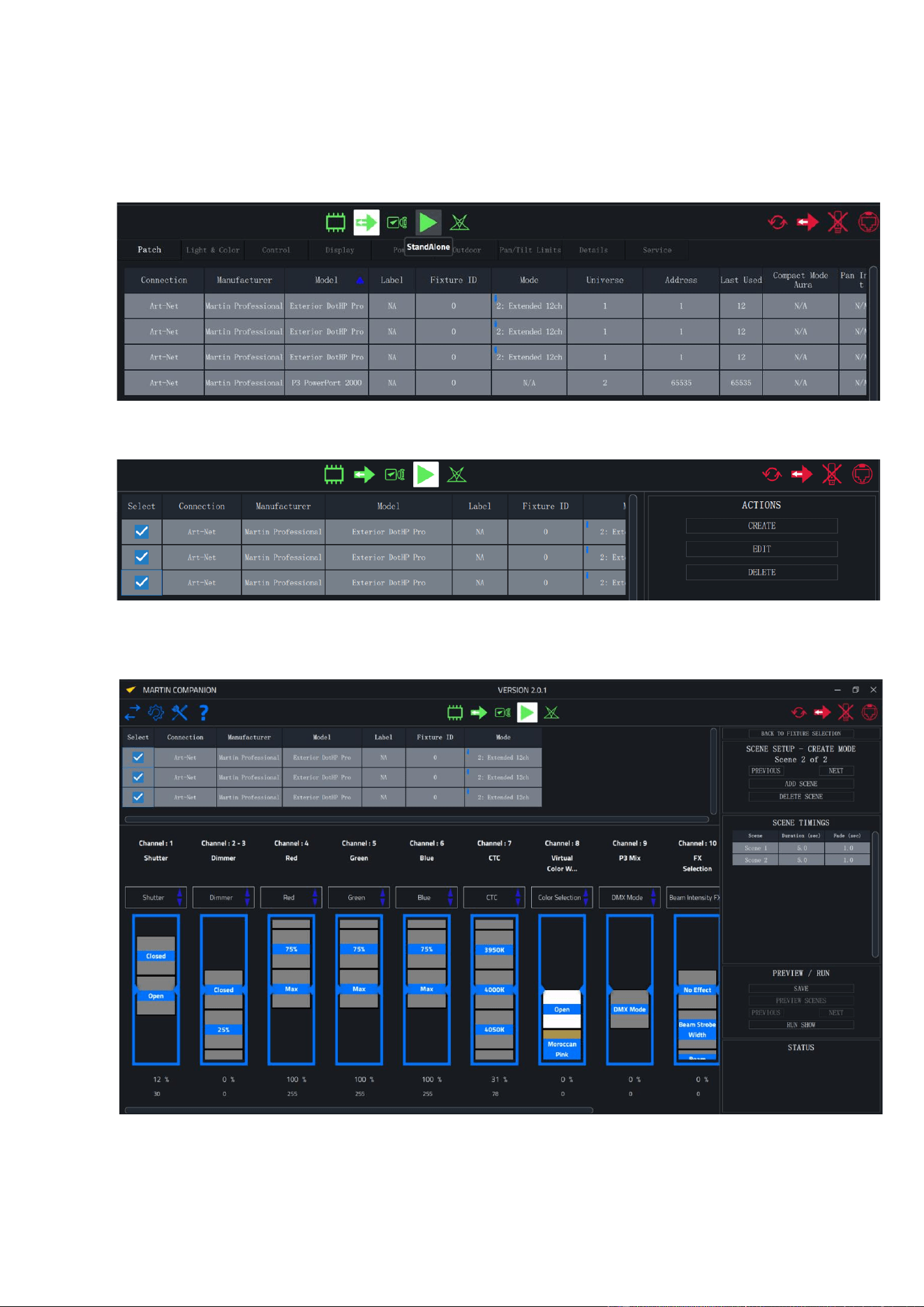Click the highlighted play icon in second screenshot
Screen dimensions: 924x1307
pyautogui.click(x=426, y=475)
